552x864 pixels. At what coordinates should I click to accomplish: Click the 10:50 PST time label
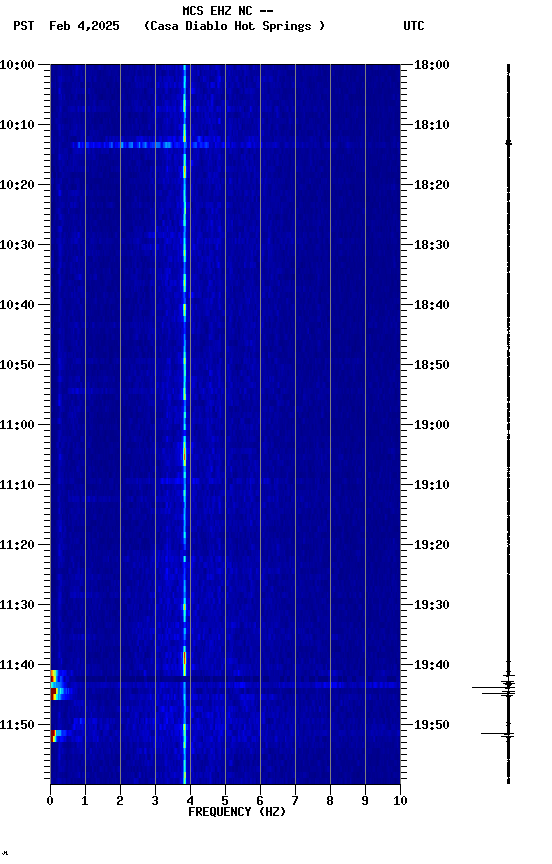tap(17, 365)
